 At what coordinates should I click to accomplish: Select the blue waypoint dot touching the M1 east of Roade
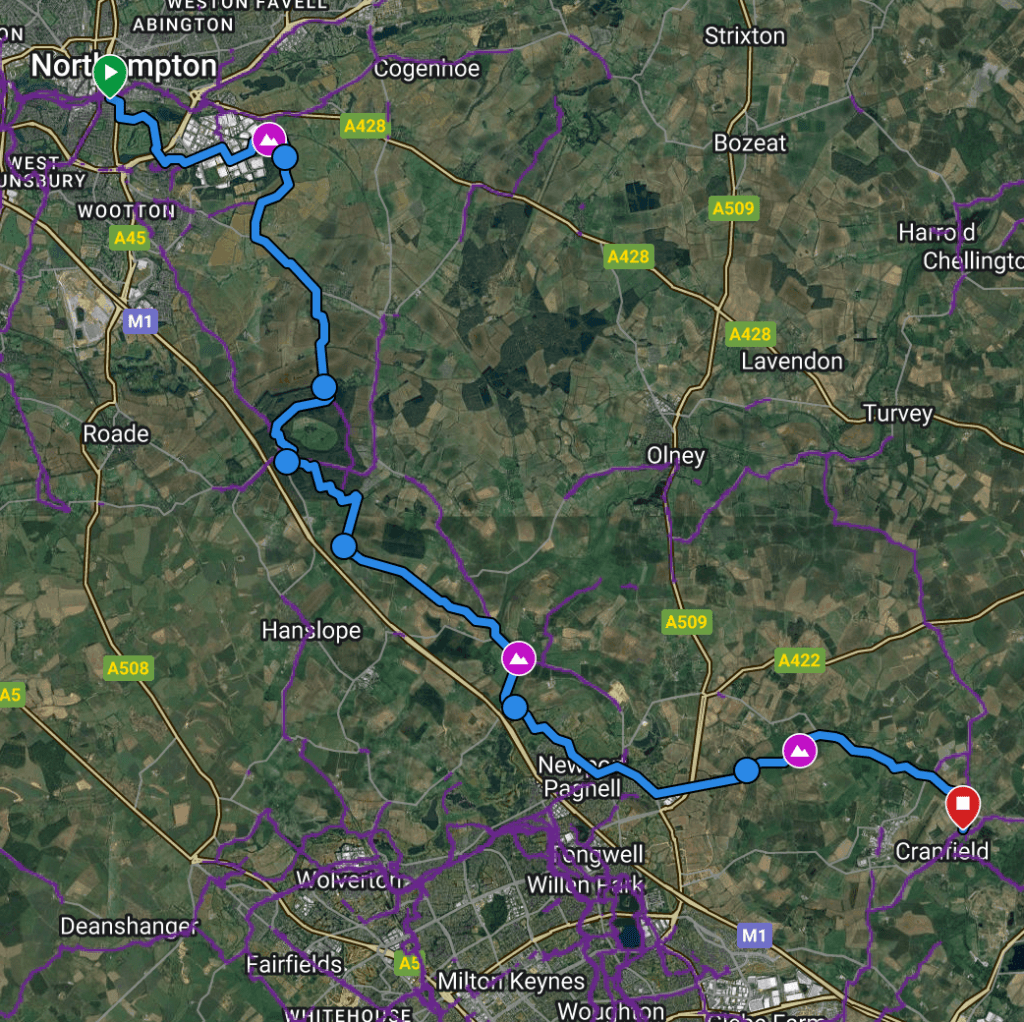point(287,462)
